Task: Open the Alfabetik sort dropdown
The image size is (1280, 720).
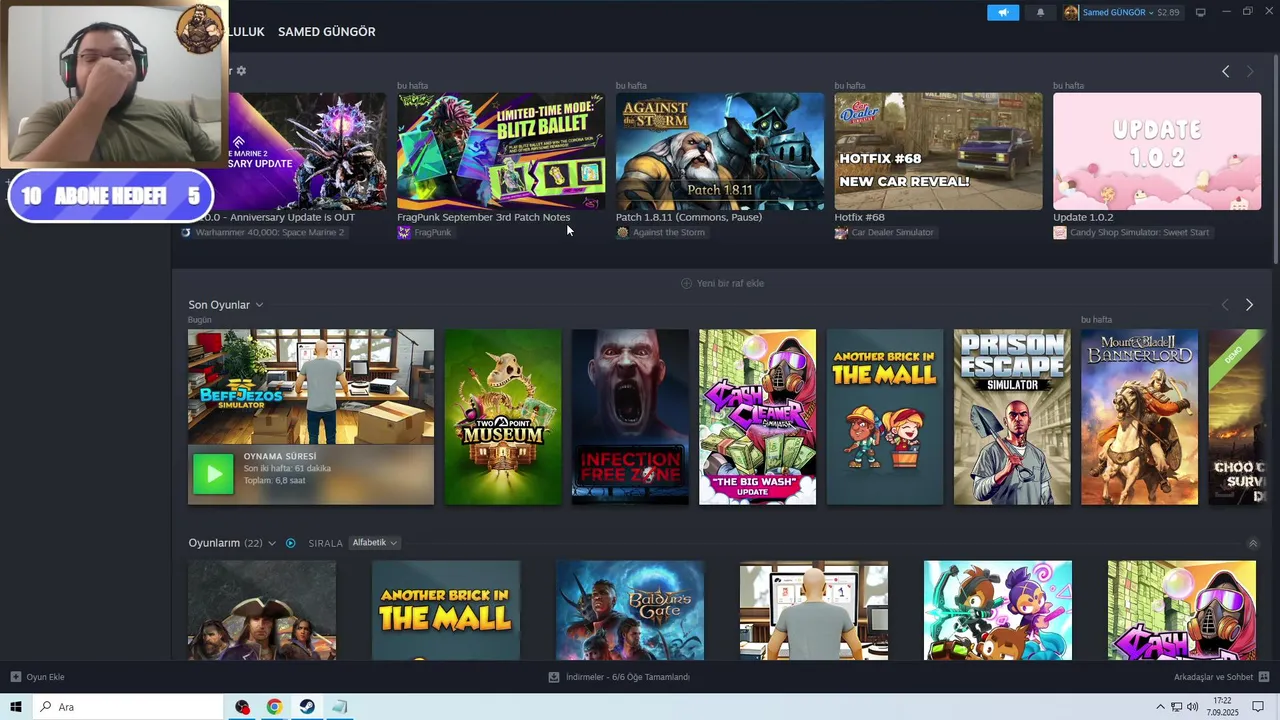Action: [x=375, y=543]
